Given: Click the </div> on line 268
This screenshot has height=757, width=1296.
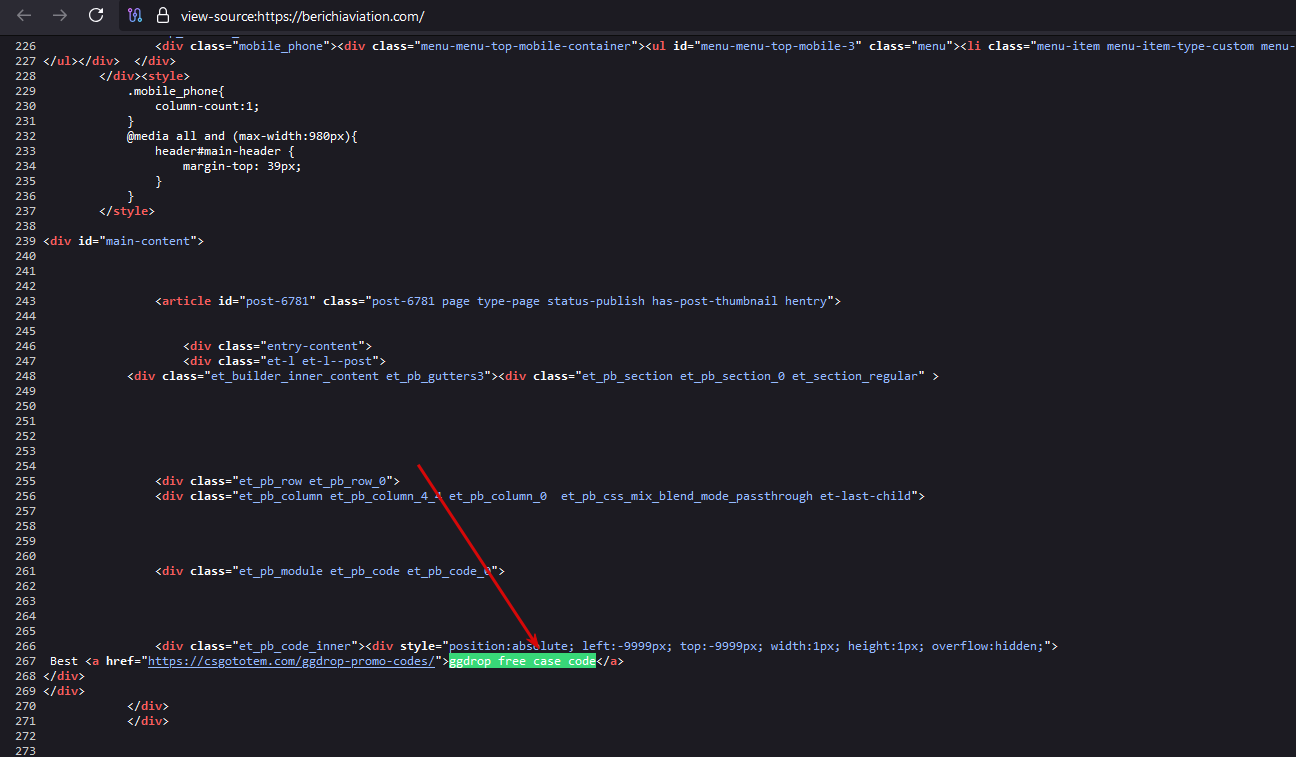Looking at the screenshot, I should click(x=64, y=676).
